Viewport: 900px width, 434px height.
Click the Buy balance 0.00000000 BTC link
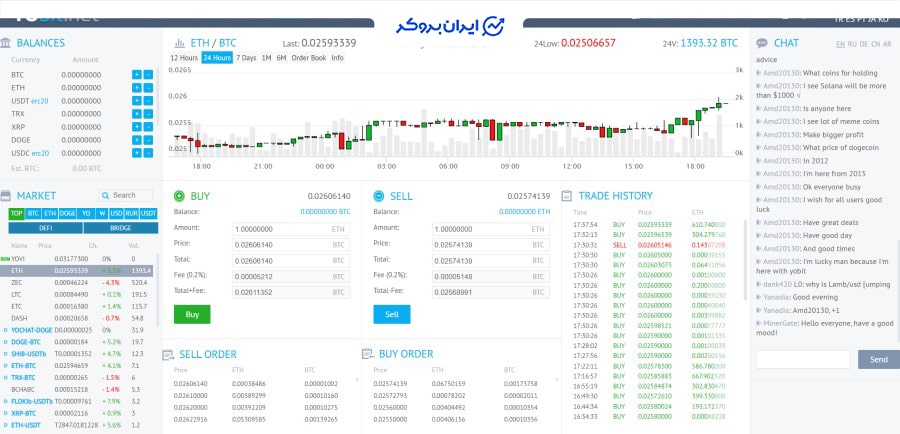(325, 212)
